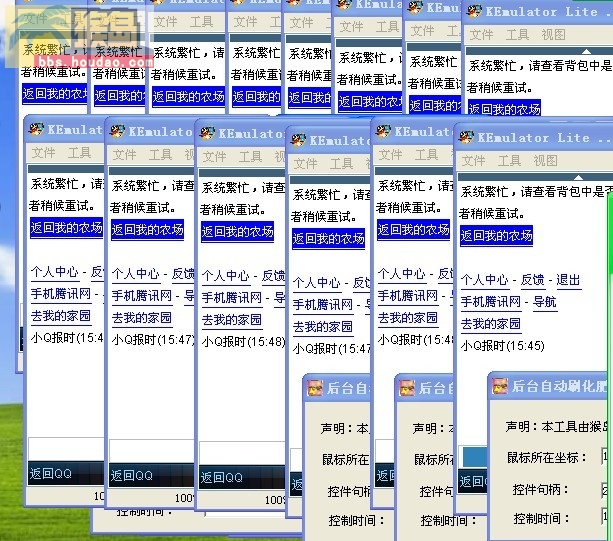Open 个人中心 link in window showing (15:48)
The height and width of the screenshot is (541, 613).
point(226,276)
